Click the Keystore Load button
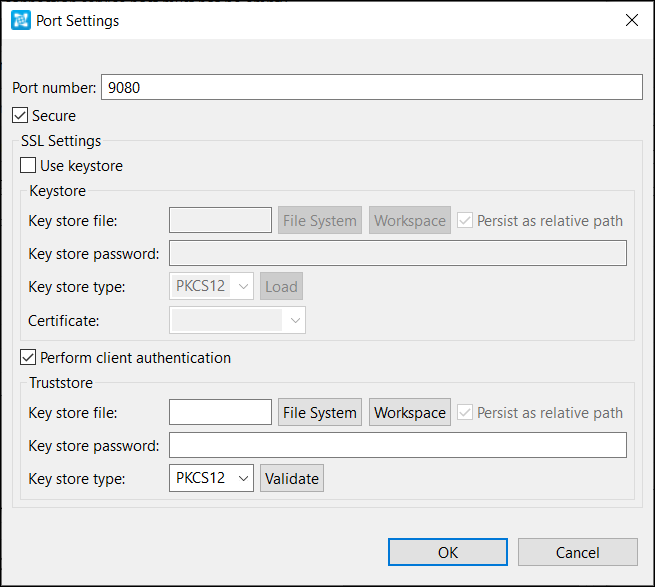The height and width of the screenshot is (587, 655). tap(282, 286)
